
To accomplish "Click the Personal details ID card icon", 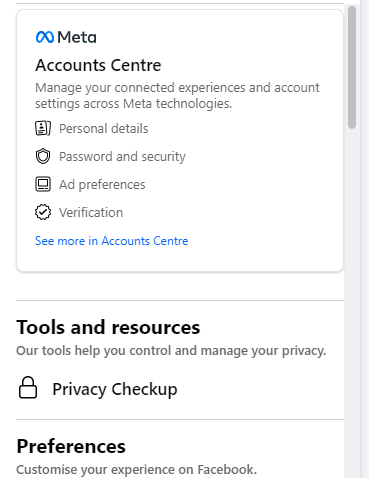I will pos(43,128).
